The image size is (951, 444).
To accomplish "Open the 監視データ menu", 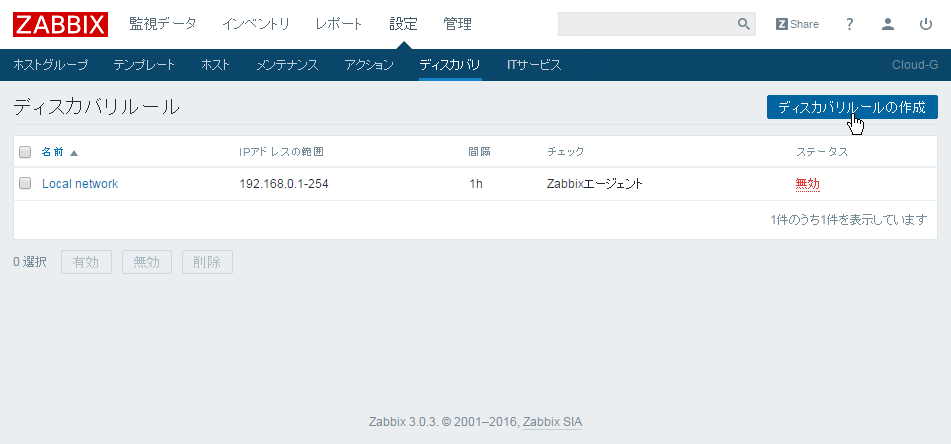I will pyautogui.click(x=163, y=24).
